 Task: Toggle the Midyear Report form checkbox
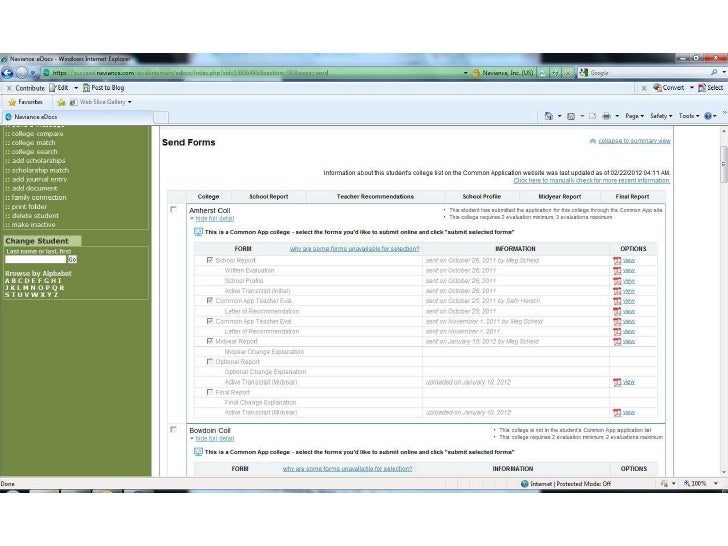pos(210,341)
